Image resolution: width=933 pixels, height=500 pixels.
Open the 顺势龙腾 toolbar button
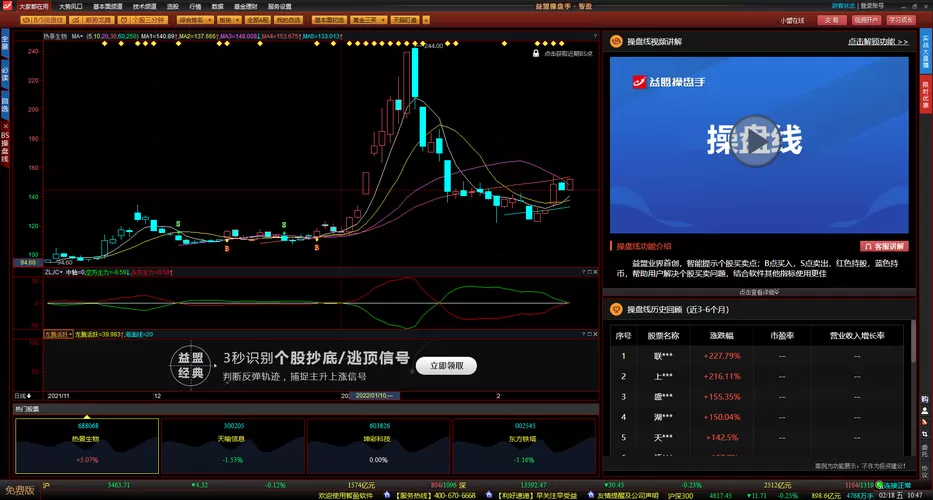91,20
